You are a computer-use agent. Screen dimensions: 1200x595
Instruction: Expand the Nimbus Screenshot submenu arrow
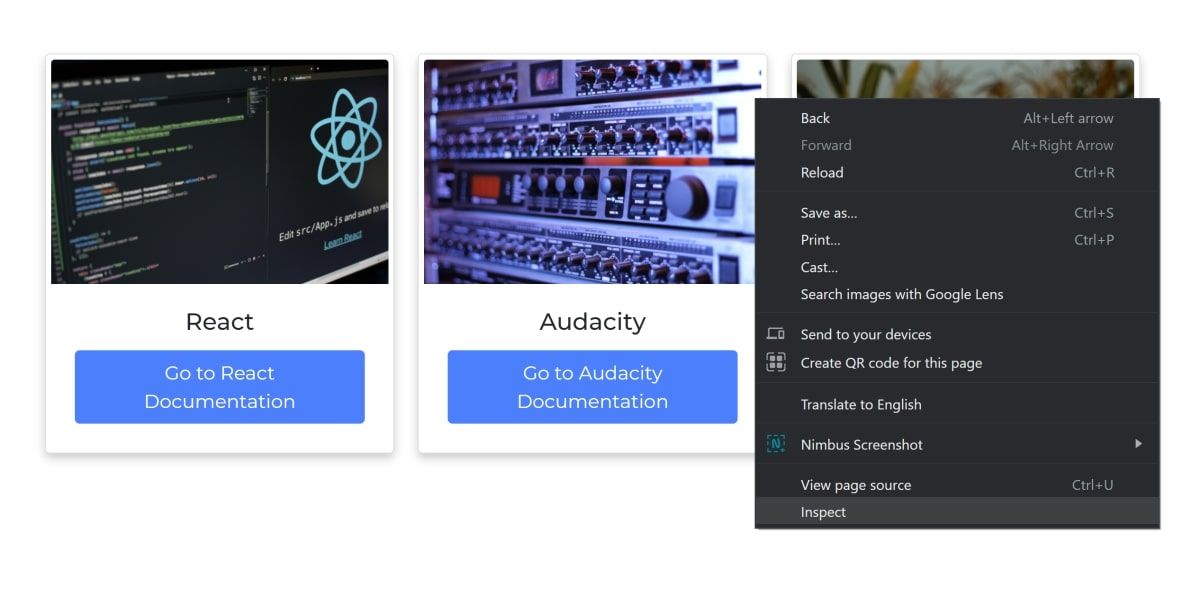pos(1138,444)
